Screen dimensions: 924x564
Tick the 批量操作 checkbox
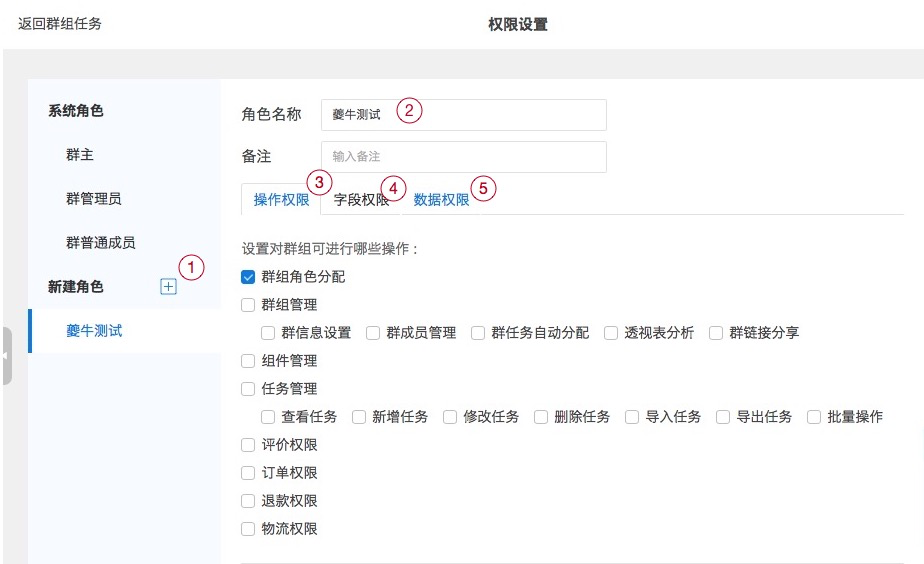[814, 417]
